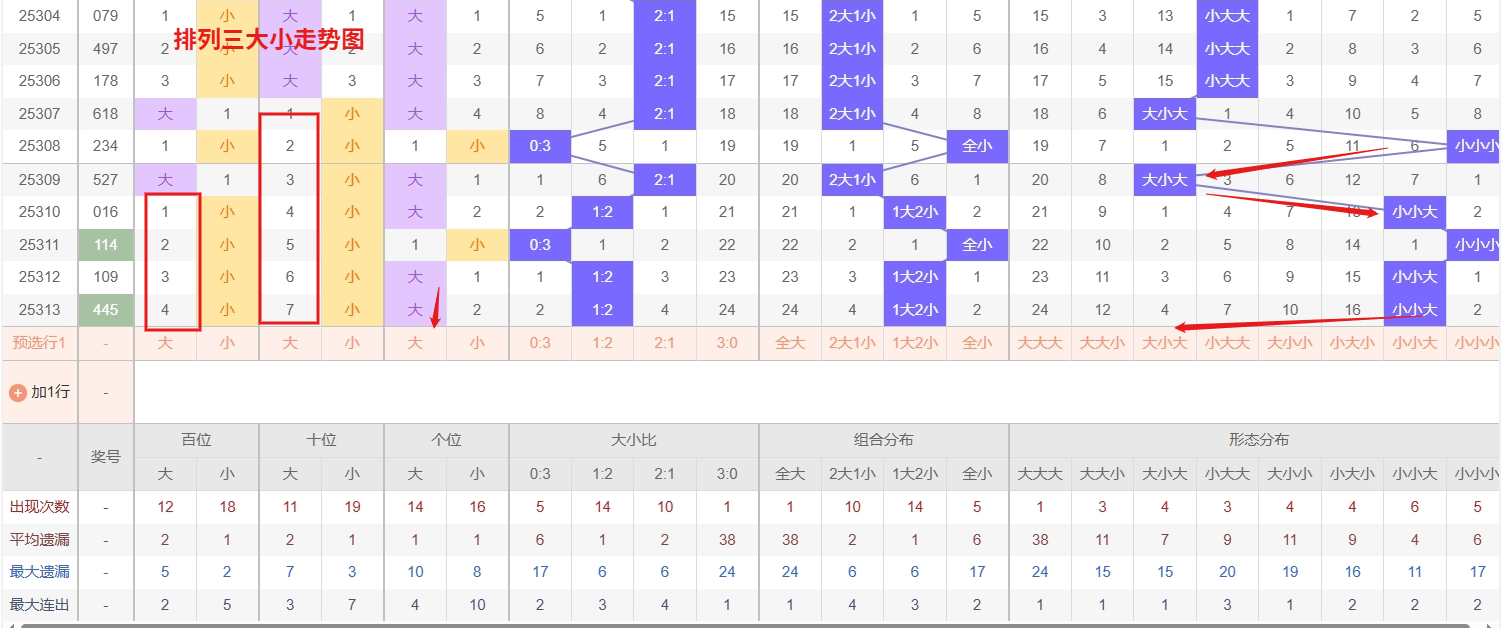Click the green 114 number in row 25311

(106, 245)
